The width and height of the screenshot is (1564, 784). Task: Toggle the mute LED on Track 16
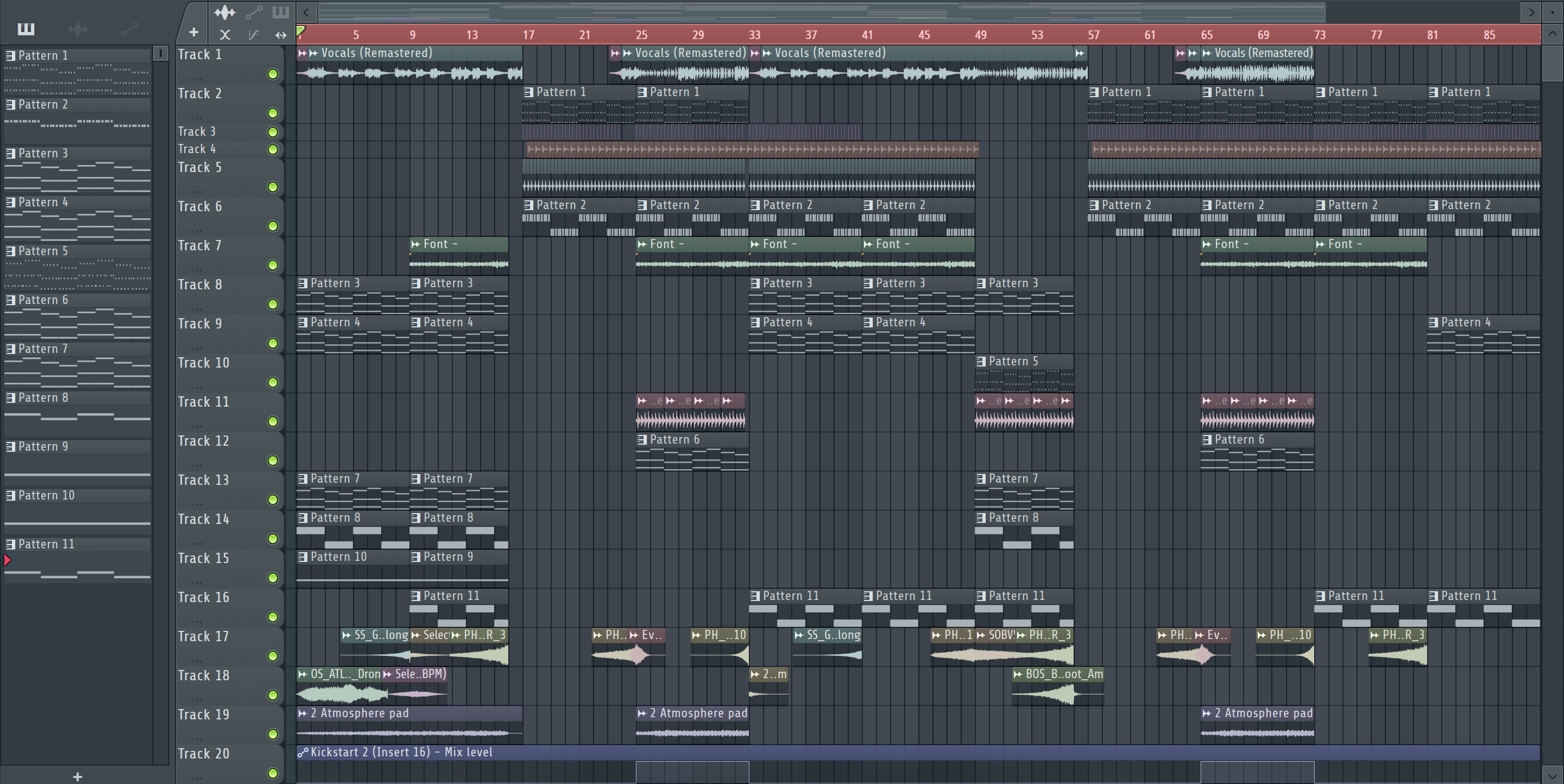click(x=273, y=617)
